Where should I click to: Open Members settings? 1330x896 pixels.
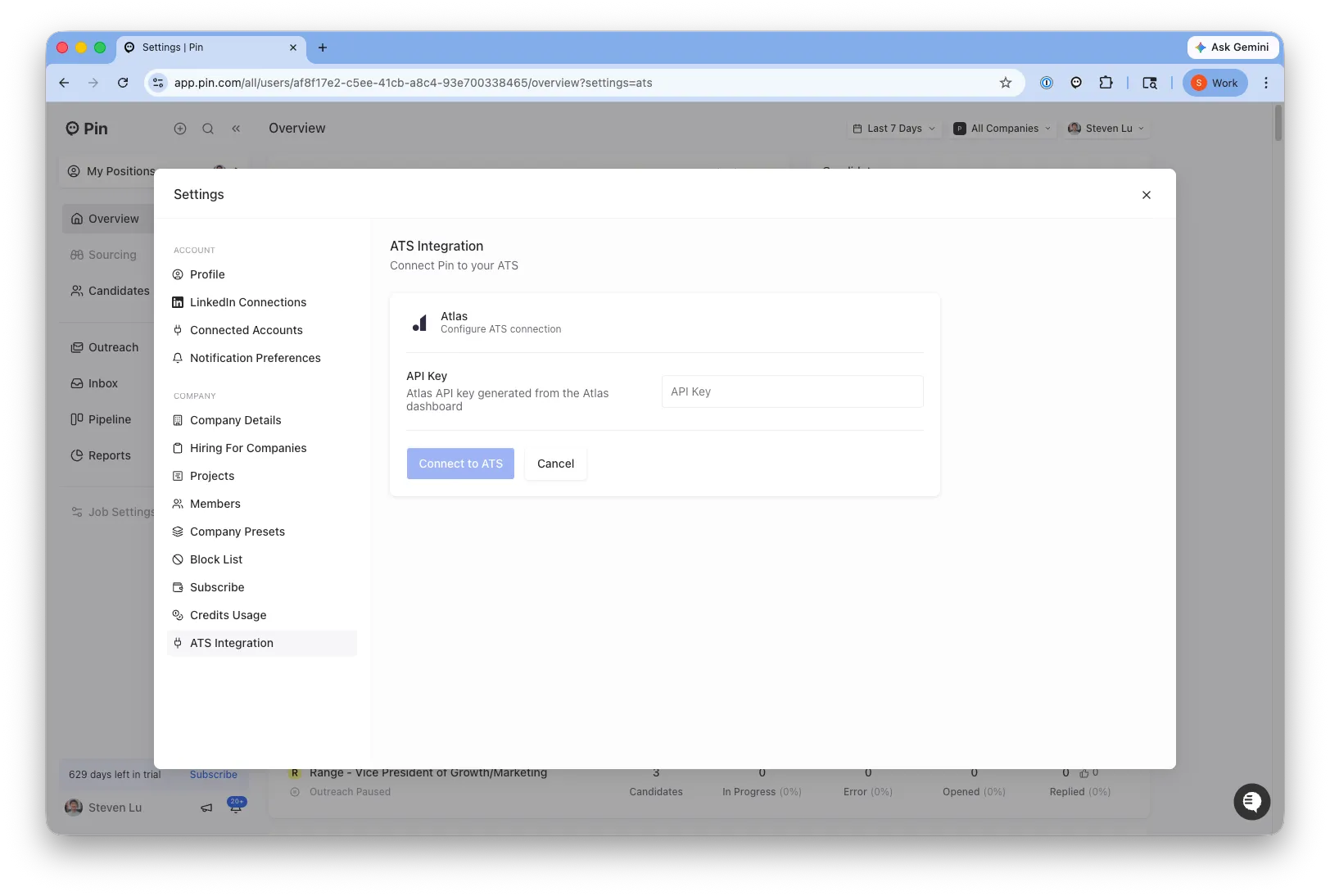pos(262,504)
